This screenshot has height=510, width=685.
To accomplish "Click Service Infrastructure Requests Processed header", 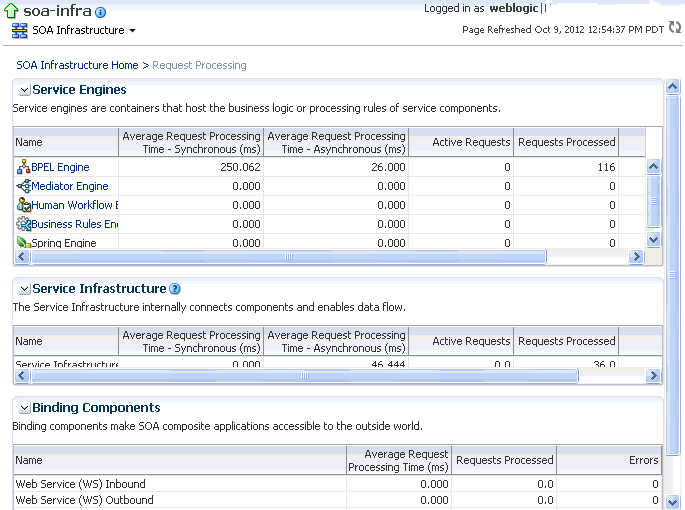I will (566, 341).
